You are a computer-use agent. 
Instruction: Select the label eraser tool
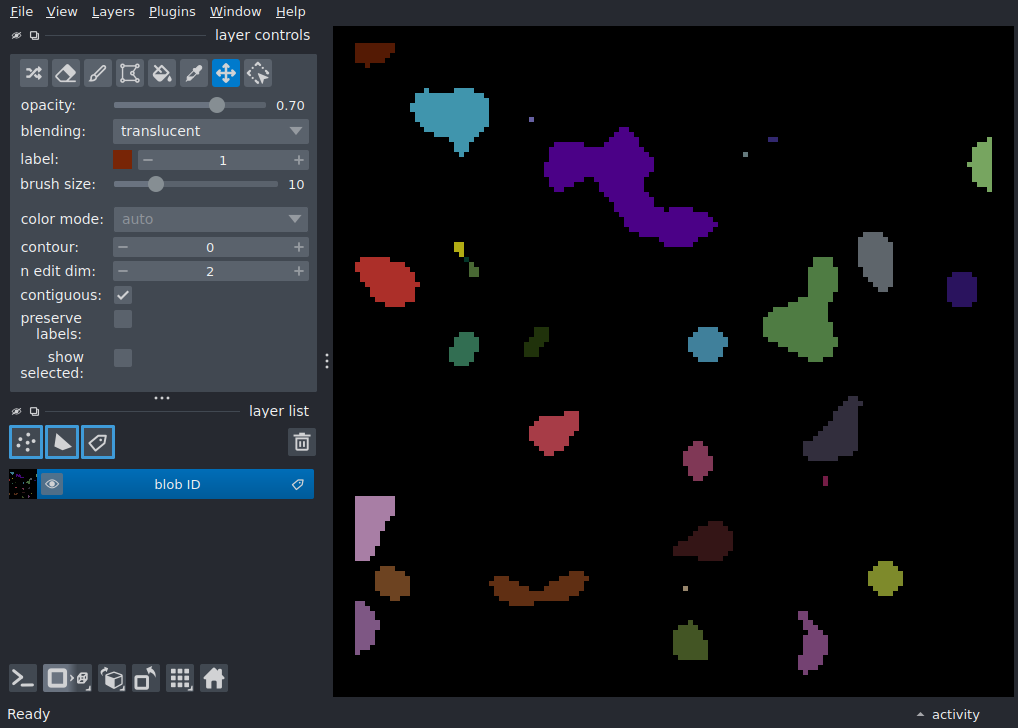point(66,73)
